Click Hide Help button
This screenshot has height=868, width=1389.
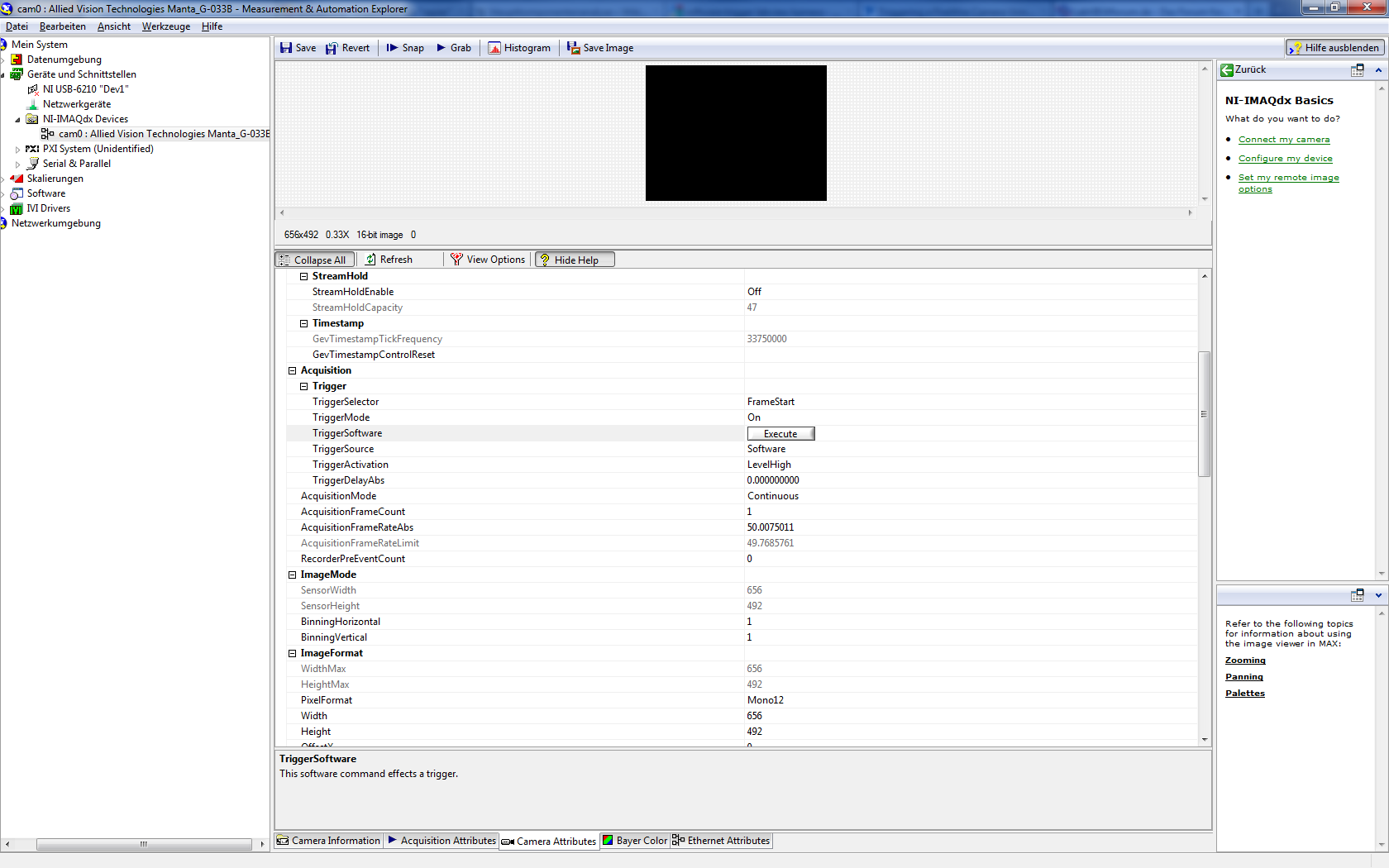[x=575, y=260]
